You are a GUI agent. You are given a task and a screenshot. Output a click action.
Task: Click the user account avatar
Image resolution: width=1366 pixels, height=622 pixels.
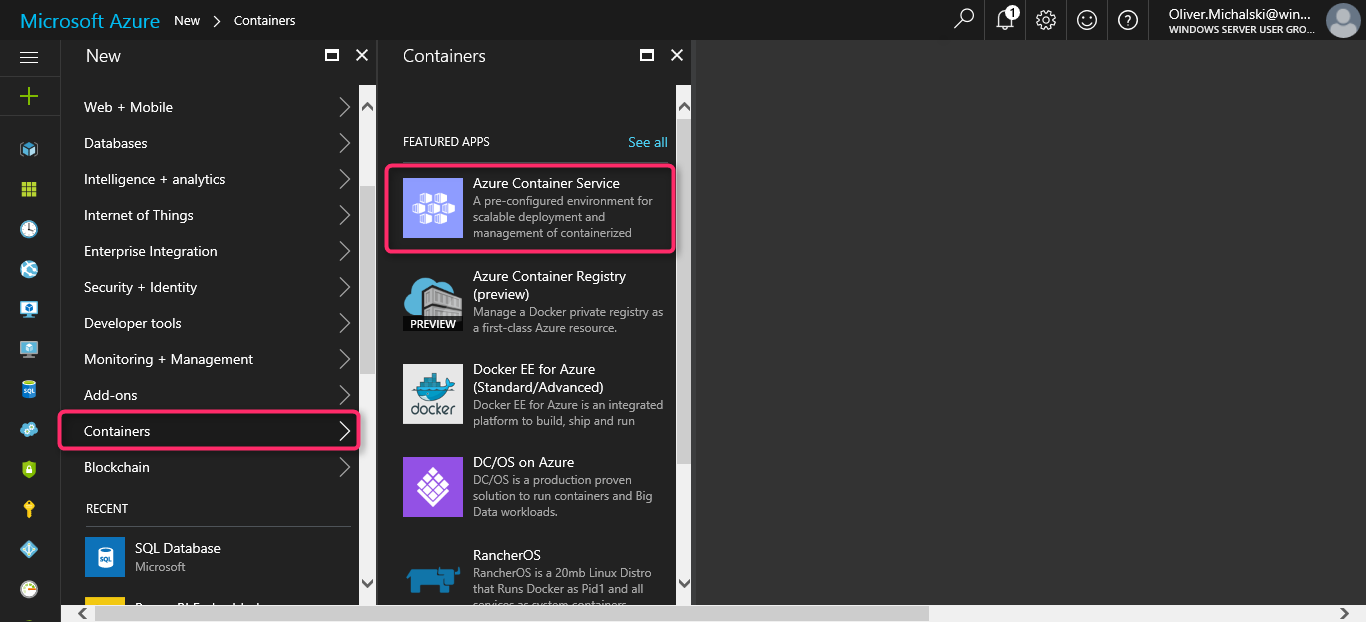click(1342, 20)
